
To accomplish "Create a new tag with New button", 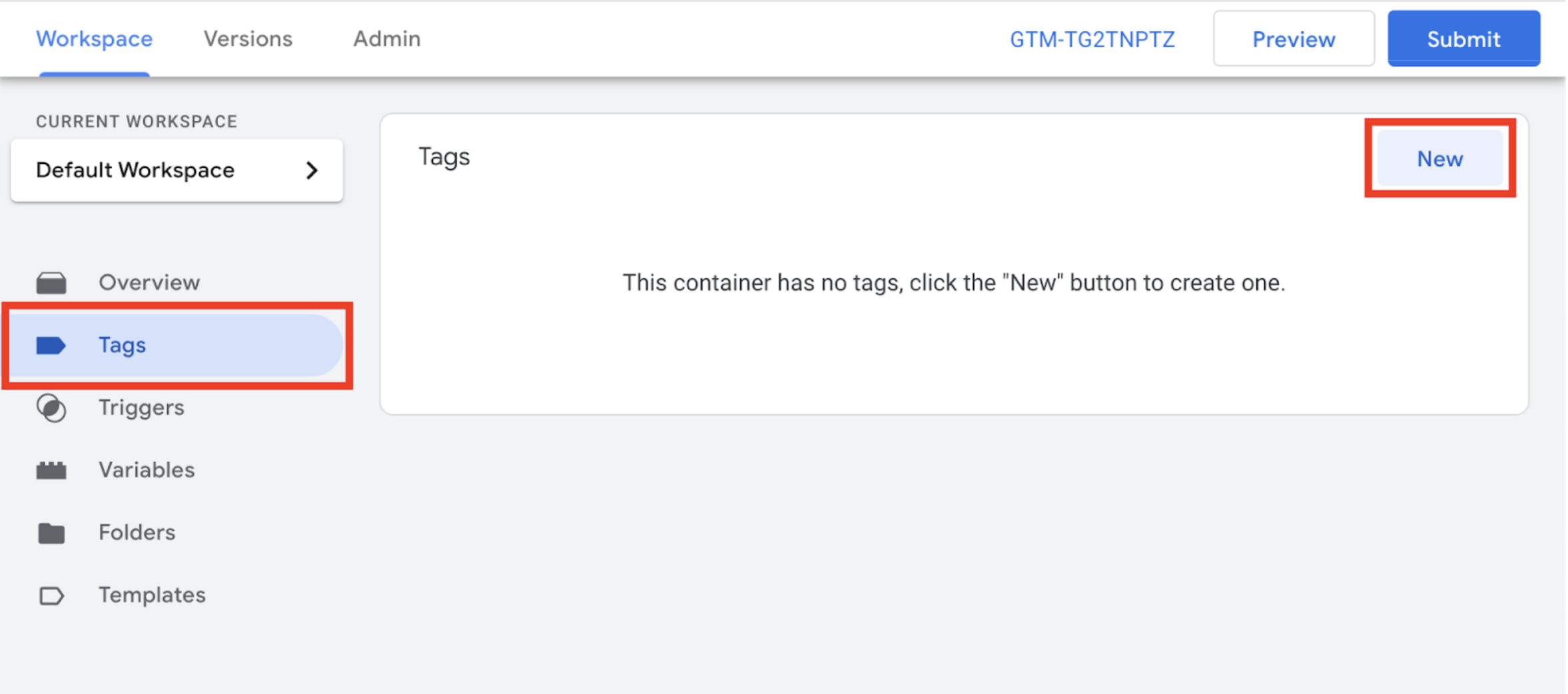I will tap(1439, 159).
